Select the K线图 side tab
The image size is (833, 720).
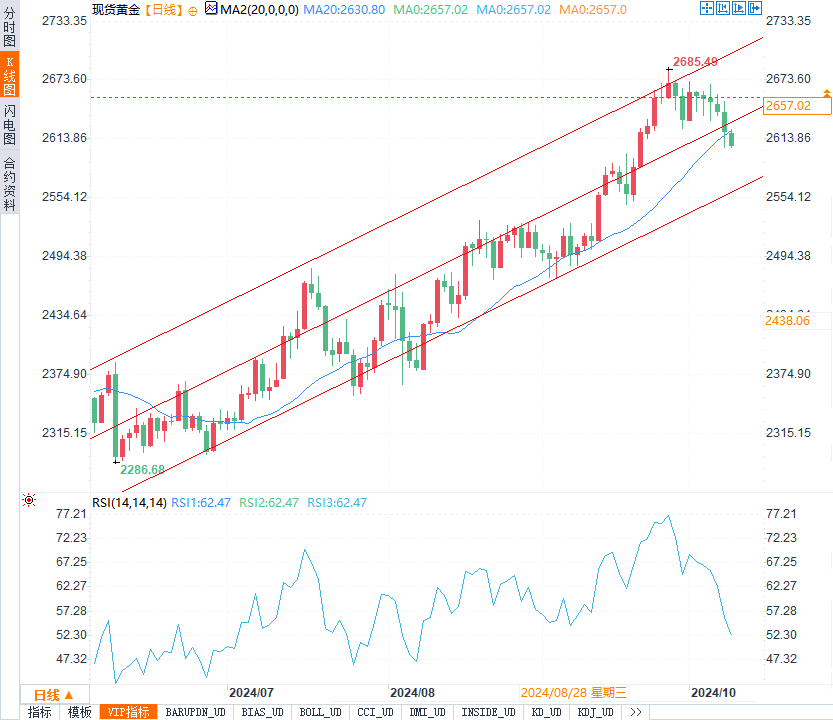pyautogui.click(x=9, y=76)
